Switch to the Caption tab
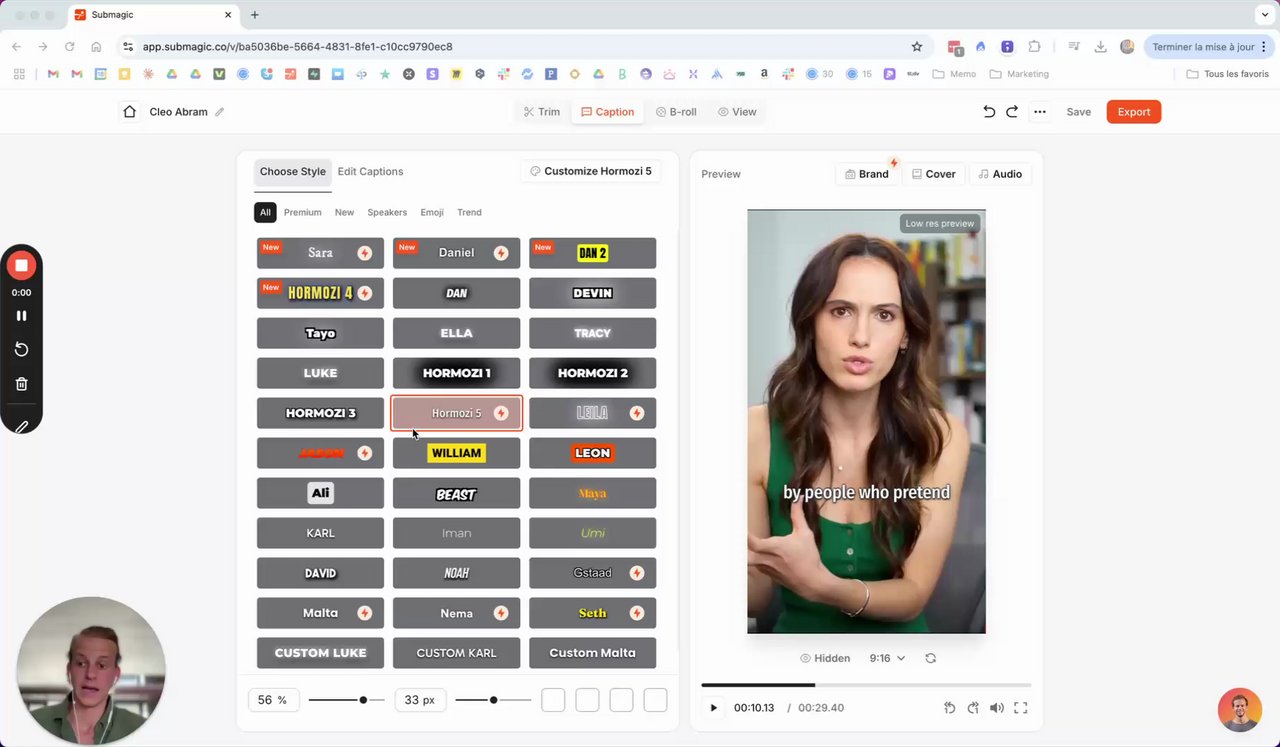Screen dimensions: 1280x747 pos(607,112)
